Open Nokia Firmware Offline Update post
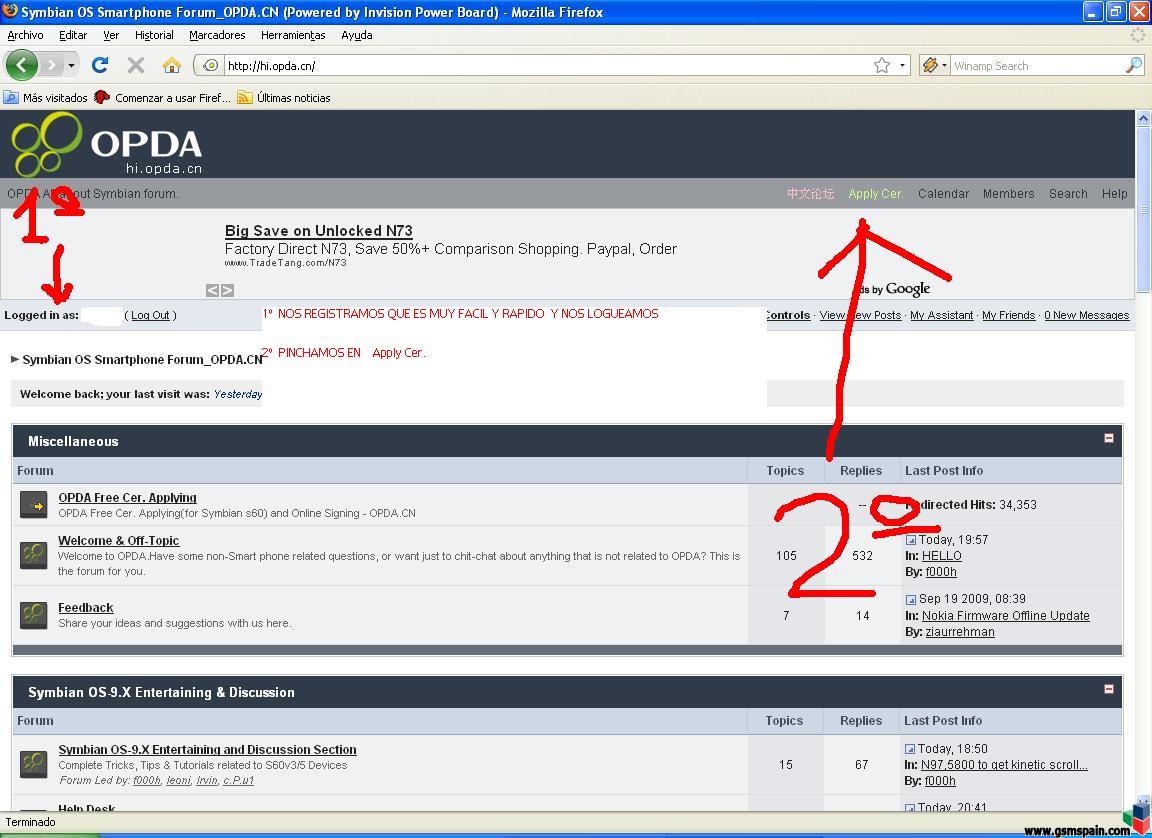 pos(1006,615)
